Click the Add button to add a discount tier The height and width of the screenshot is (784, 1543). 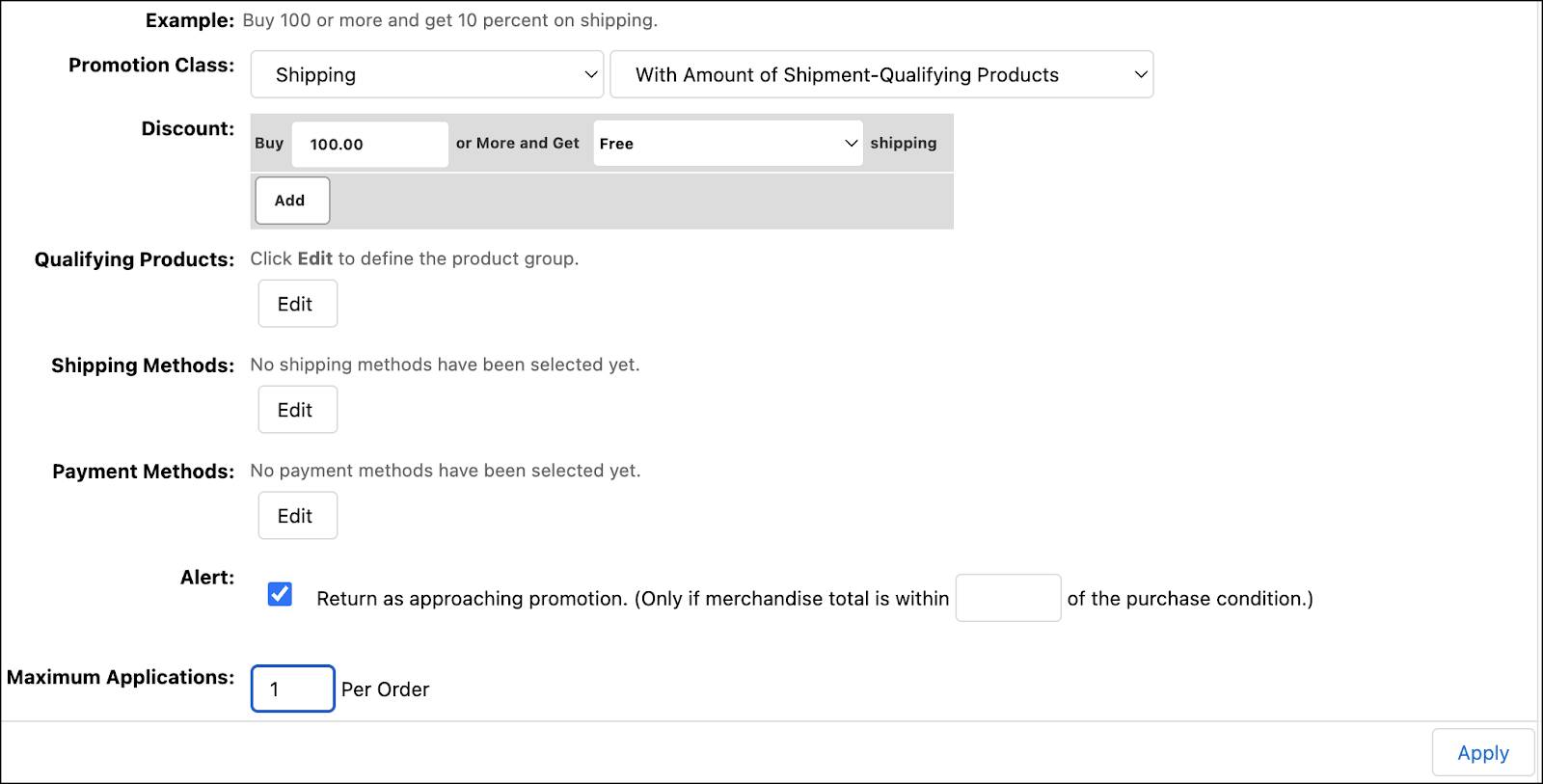point(291,200)
